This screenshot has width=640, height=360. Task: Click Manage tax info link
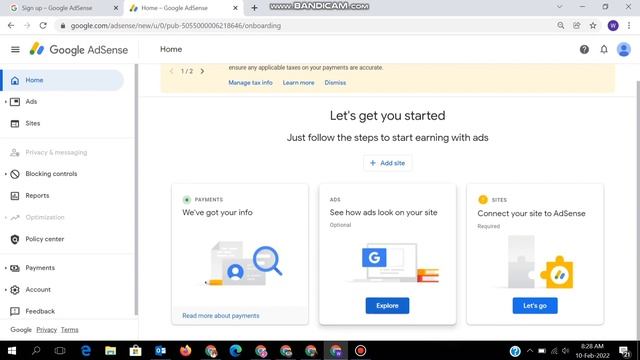[x=250, y=83]
